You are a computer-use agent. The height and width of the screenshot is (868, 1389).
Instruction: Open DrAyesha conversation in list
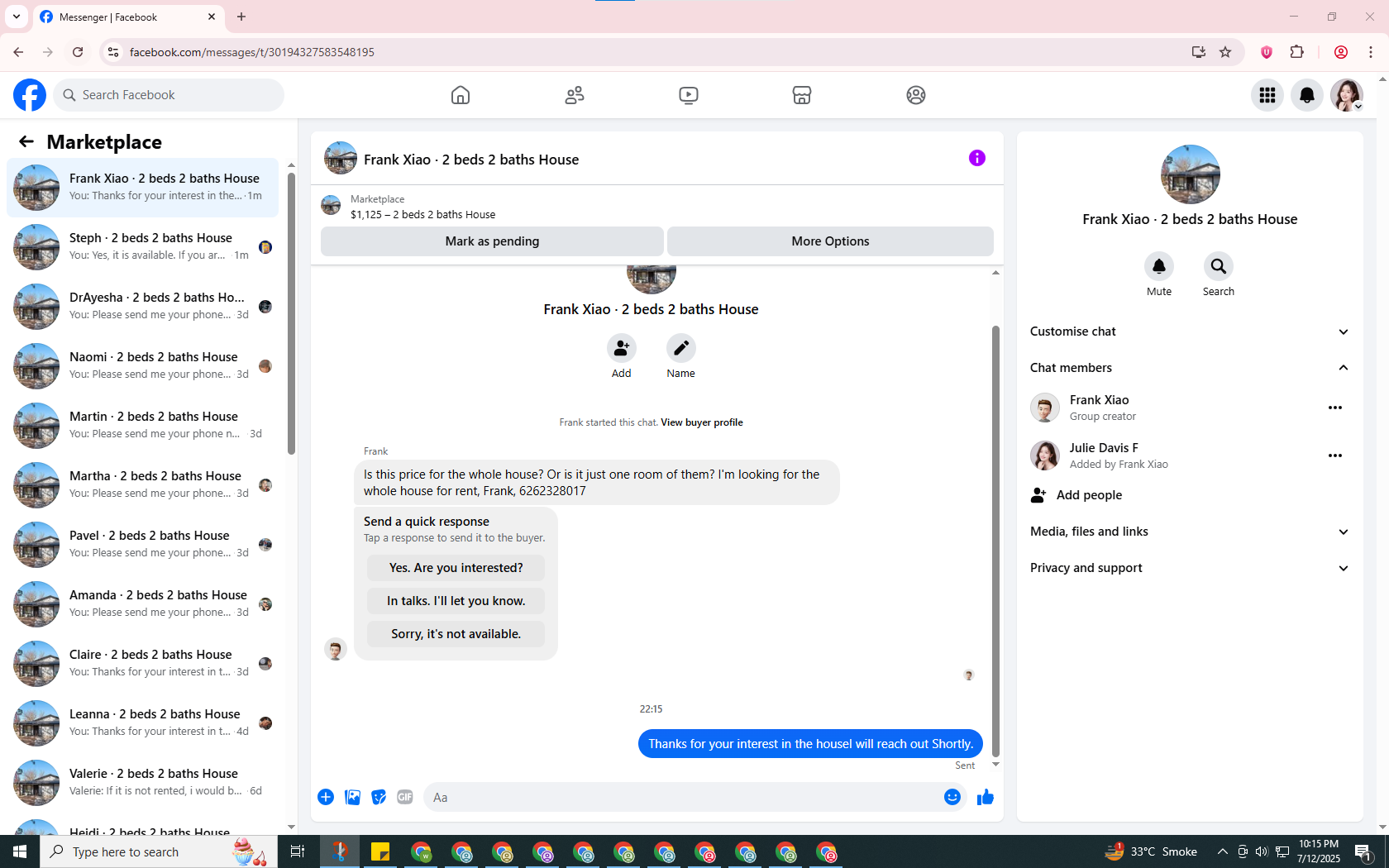tap(142, 306)
